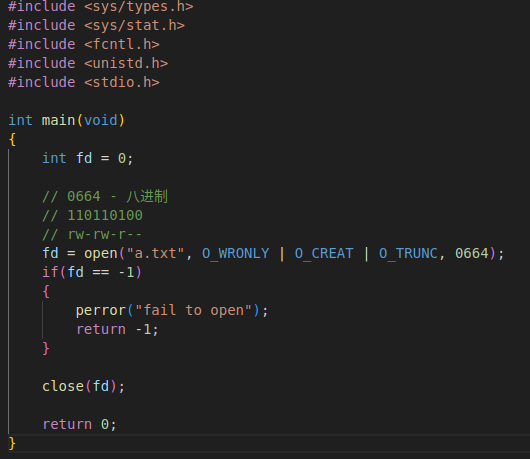
Task: Click the open function call
Action: click(x=100, y=253)
